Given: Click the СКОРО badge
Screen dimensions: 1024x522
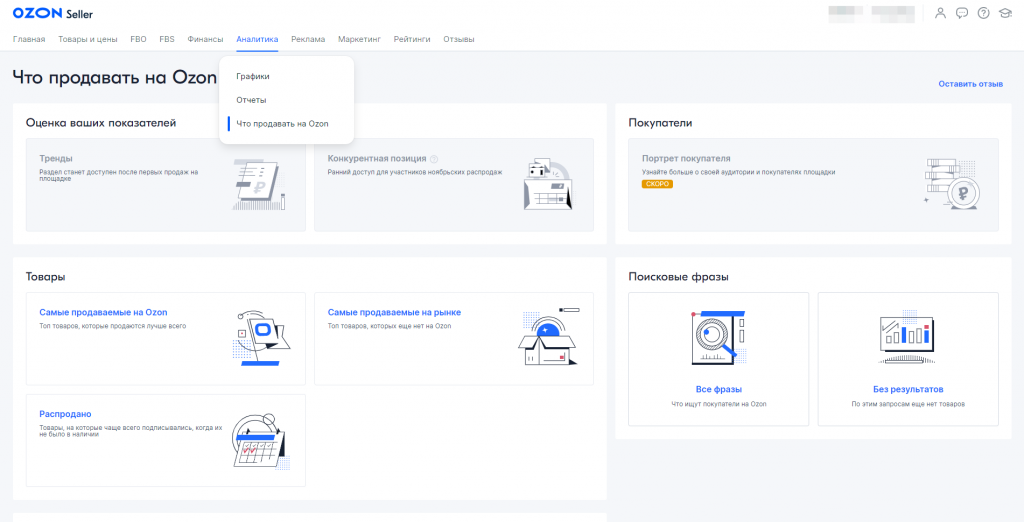Looking at the screenshot, I should 657,184.
